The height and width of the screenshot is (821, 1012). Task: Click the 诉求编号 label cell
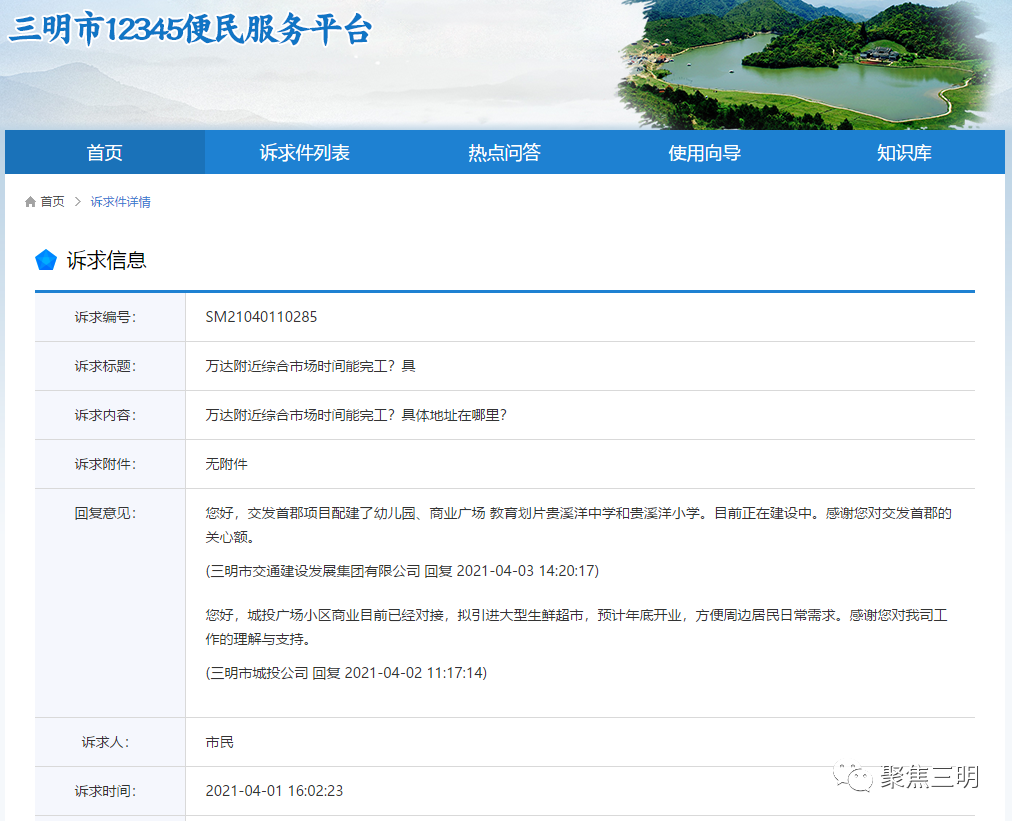(x=110, y=317)
